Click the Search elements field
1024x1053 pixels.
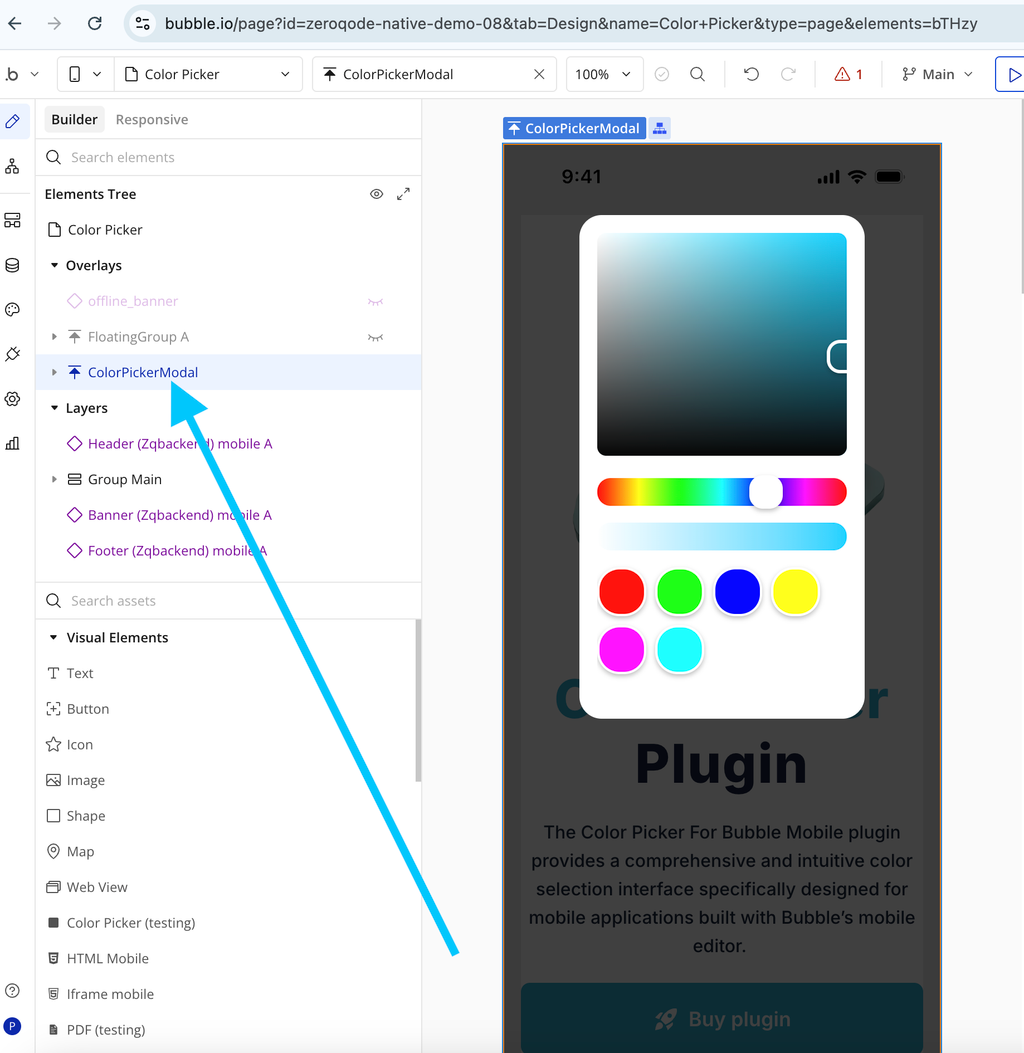tap(228, 157)
